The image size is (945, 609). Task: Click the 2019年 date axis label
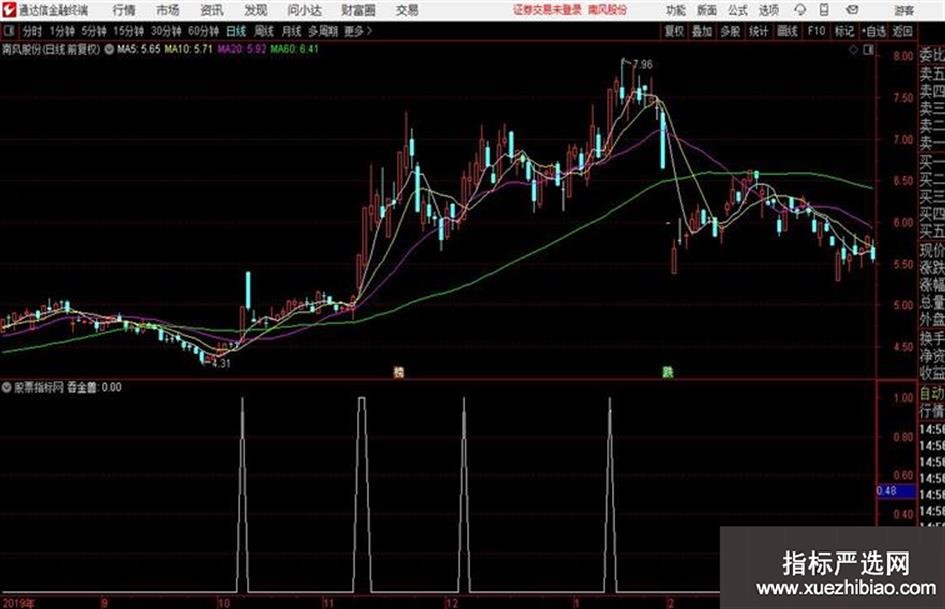click(19, 603)
